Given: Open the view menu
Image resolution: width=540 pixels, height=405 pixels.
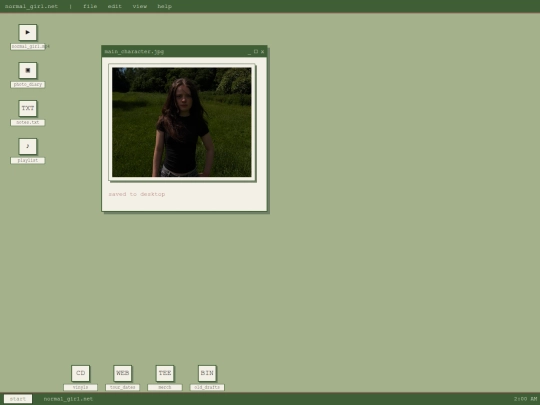Looking at the screenshot, I should [x=139, y=6].
